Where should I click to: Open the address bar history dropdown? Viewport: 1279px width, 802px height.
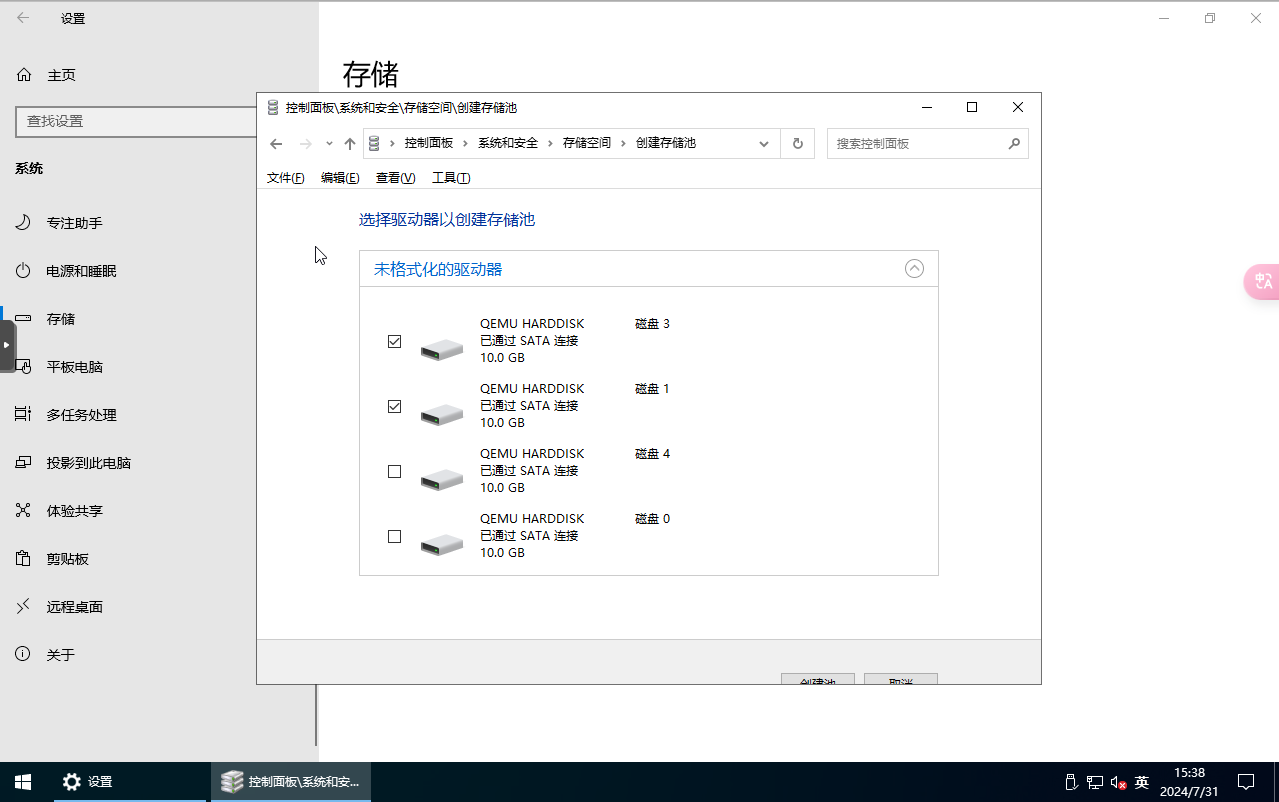[x=764, y=144]
